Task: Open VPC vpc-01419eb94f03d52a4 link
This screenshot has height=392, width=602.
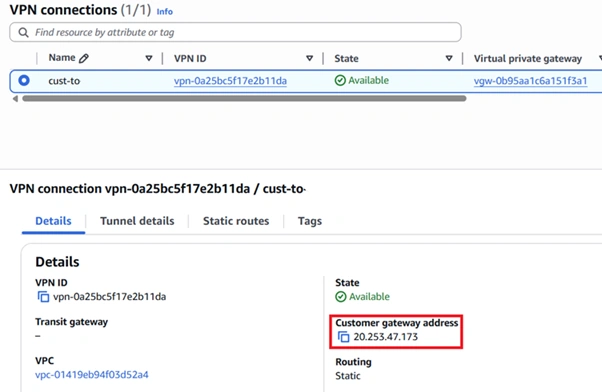Action: [92, 375]
